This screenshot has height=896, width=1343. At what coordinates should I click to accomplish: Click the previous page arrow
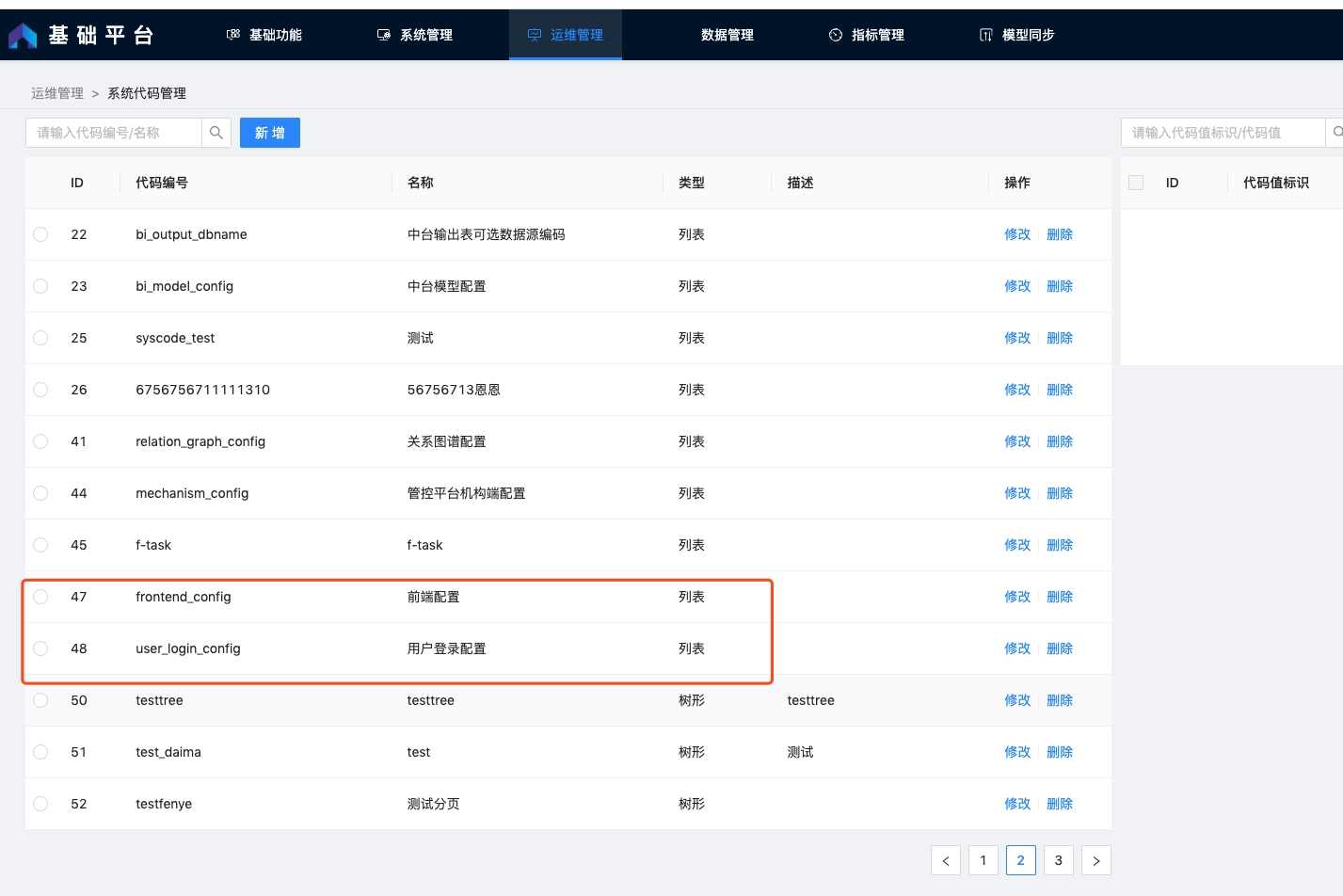click(x=946, y=860)
